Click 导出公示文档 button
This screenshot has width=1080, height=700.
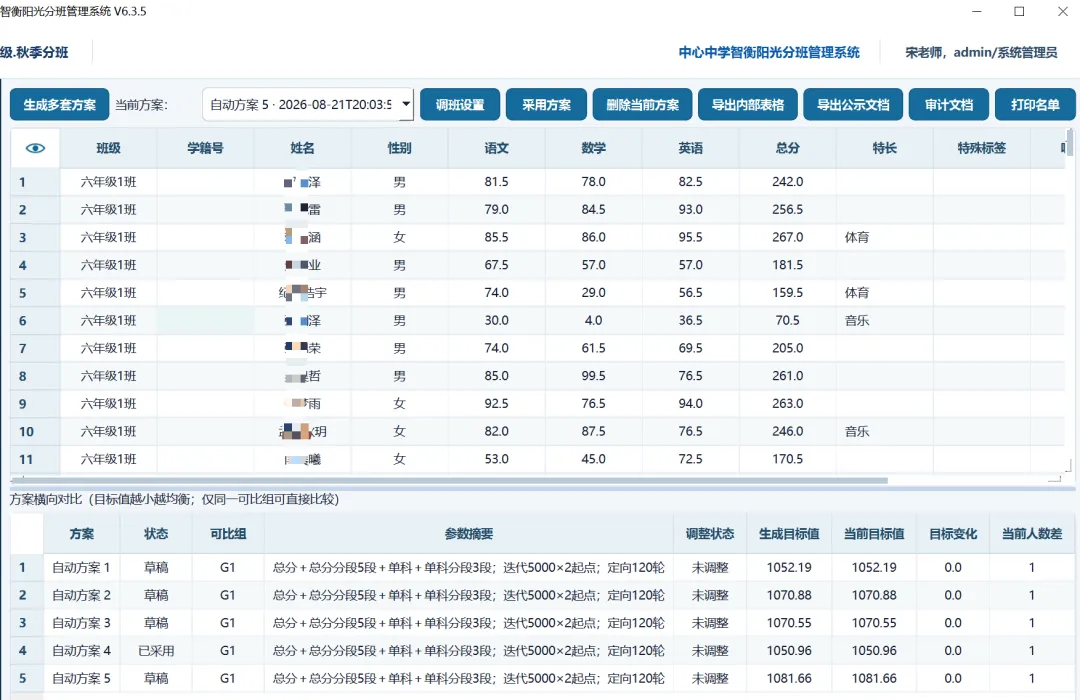pos(853,105)
